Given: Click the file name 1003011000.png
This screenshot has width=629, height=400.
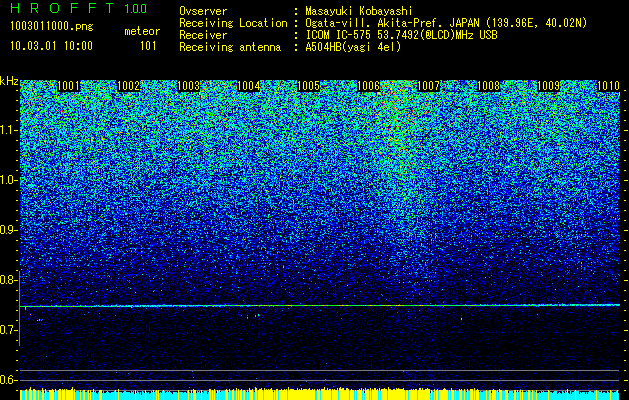Looking at the screenshot, I should tap(52, 26).
